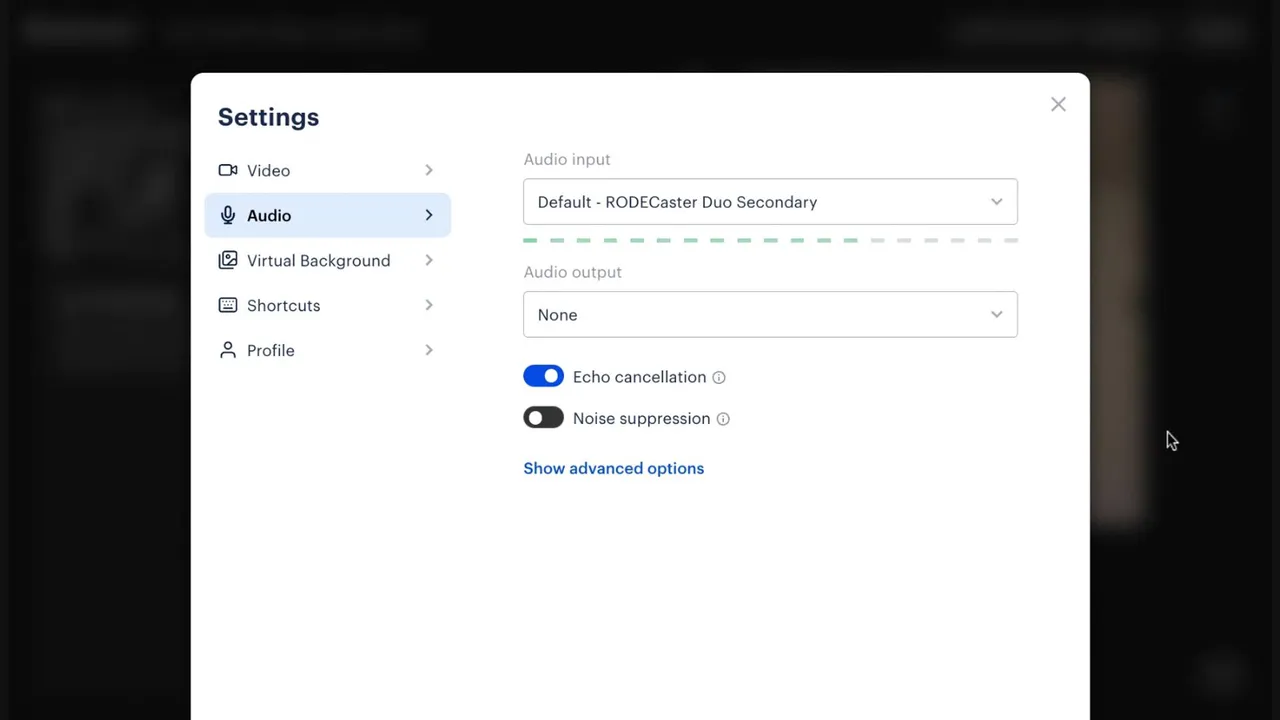This screenshot has height=720, width=1280.
Task: Open the Audio output dropdown showing None
Action: pyautogui.click(x=770, y=315)
